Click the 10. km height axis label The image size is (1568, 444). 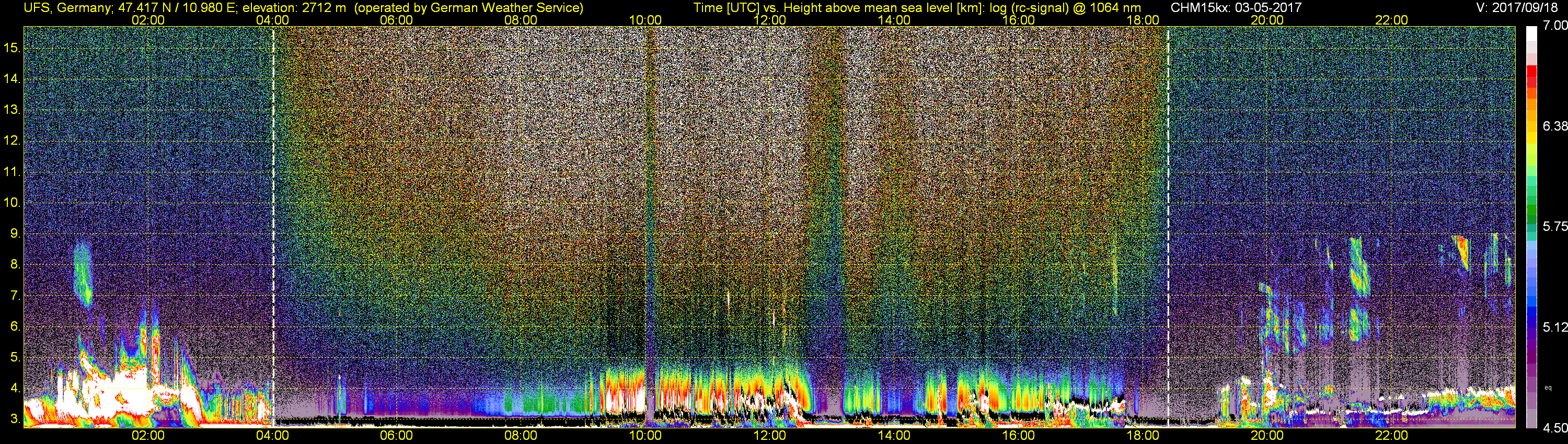pos(12,203)
